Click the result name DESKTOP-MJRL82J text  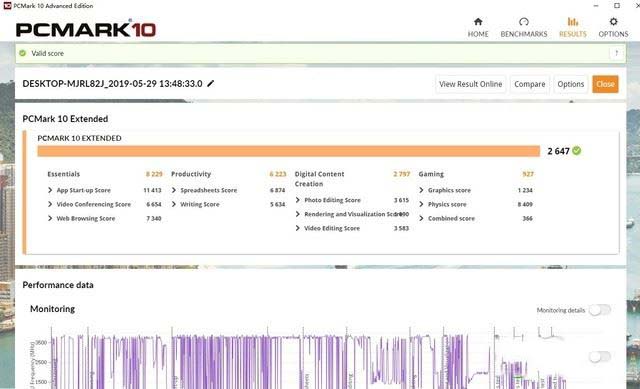pos(112,84)
